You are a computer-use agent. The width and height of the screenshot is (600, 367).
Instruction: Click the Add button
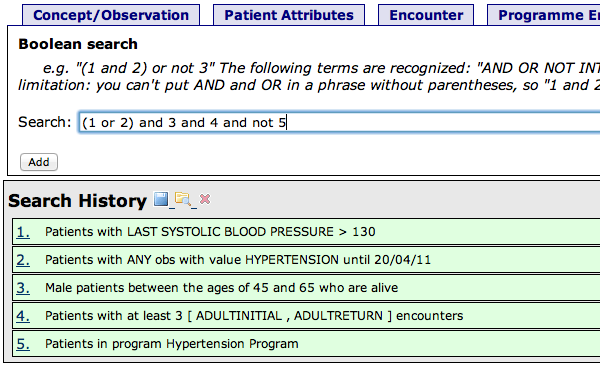[39, 162]
